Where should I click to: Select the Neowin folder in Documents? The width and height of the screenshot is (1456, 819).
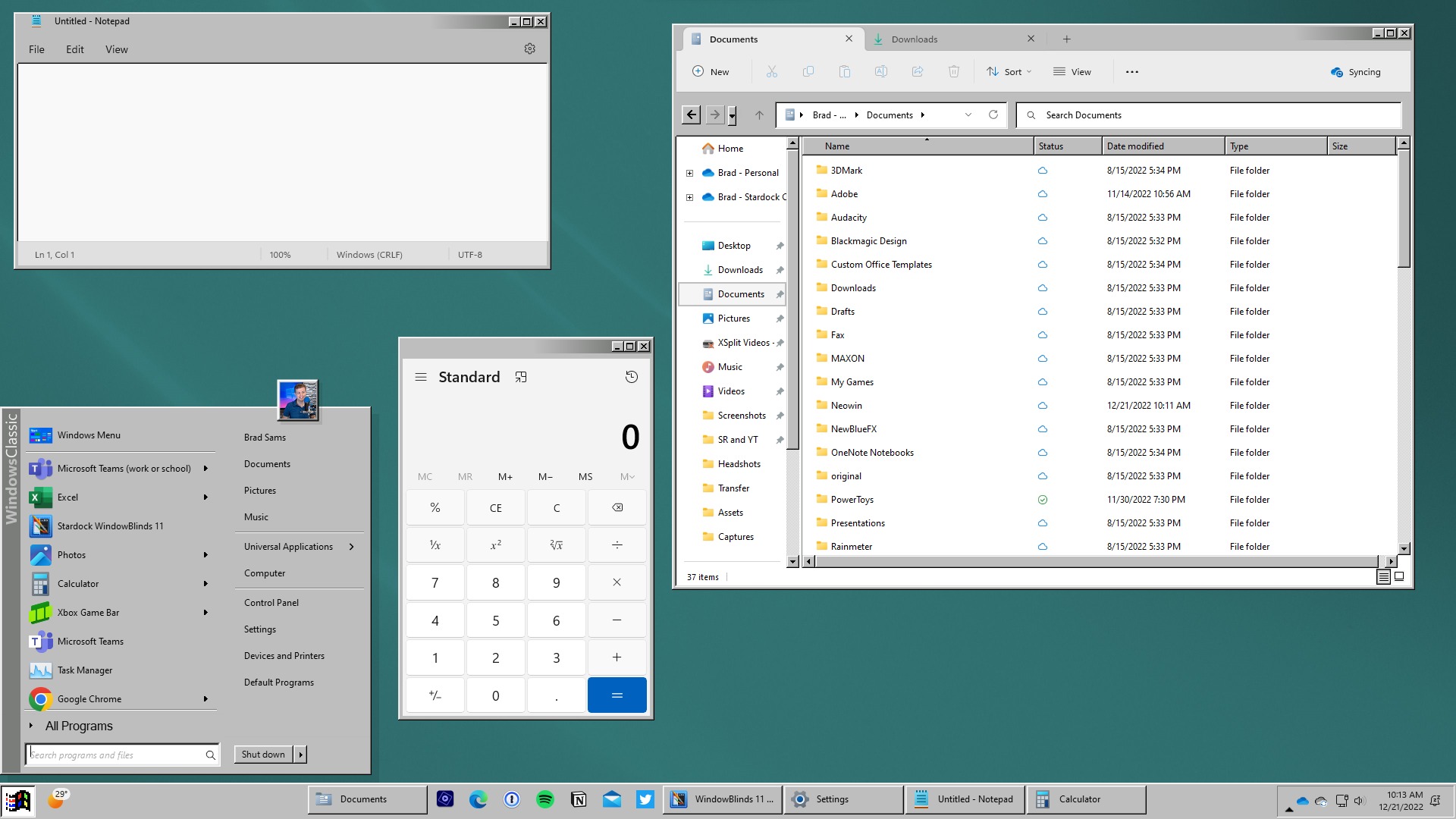(846, 405)
